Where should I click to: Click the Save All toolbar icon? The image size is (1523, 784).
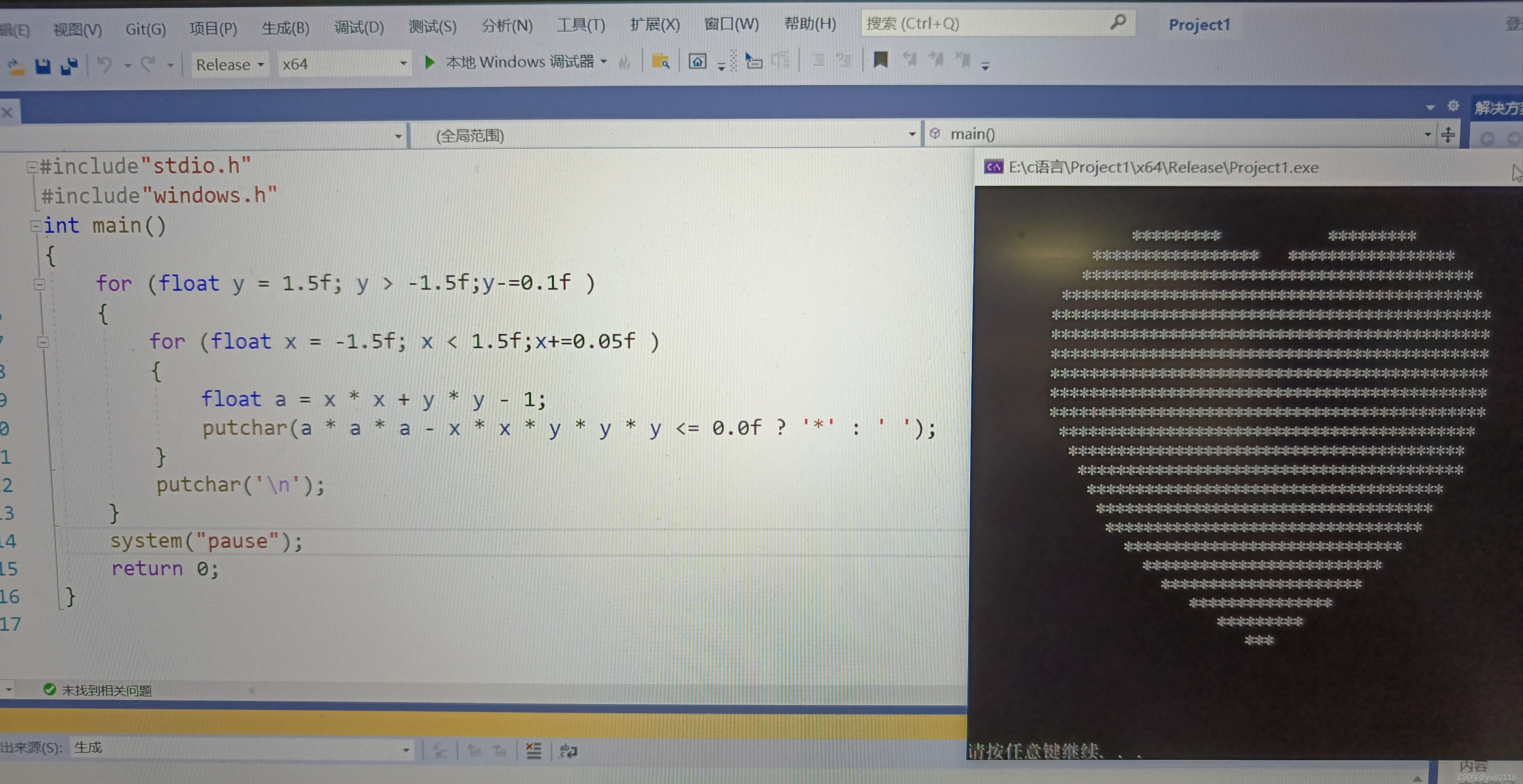pos(69,66)
